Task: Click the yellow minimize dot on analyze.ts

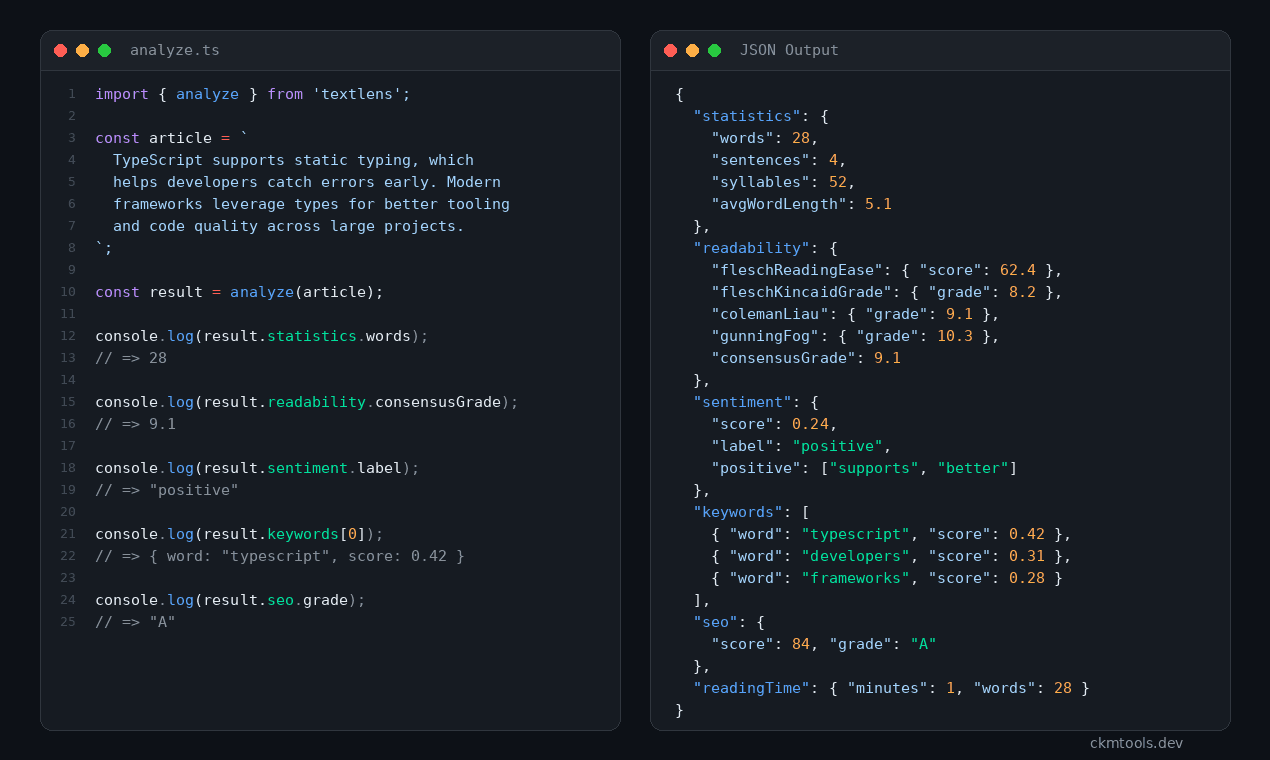Action: pyautogui.click(x=82, y=50)
